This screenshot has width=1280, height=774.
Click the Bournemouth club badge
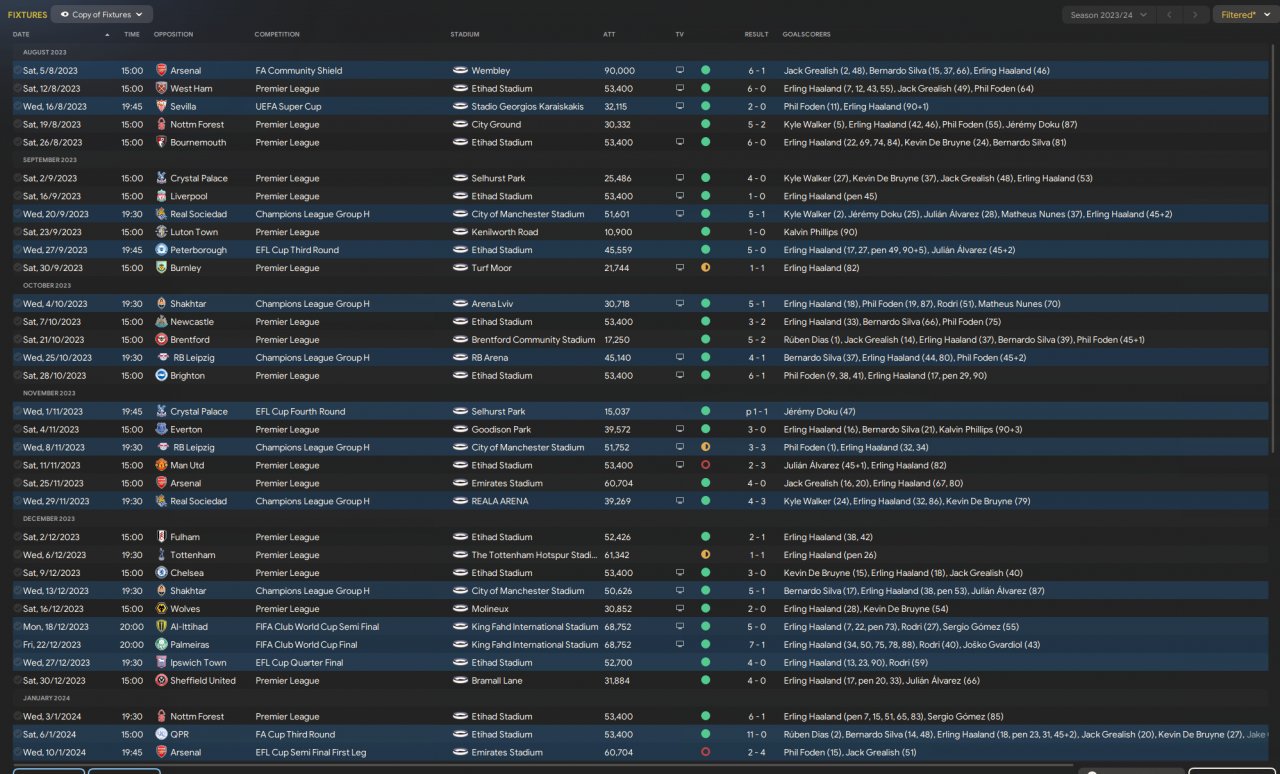(x=162, y=143)
